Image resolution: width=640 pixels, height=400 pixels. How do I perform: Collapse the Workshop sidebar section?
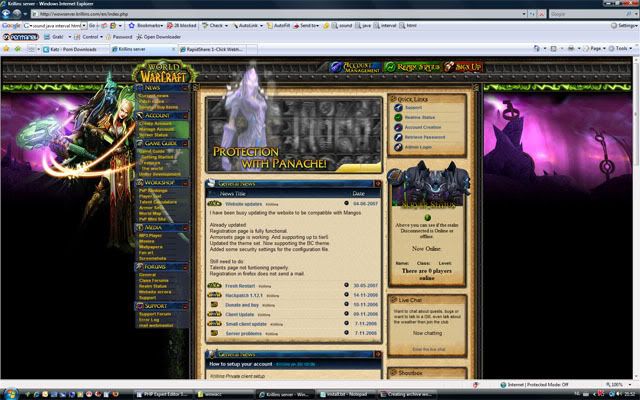(185, 183)
